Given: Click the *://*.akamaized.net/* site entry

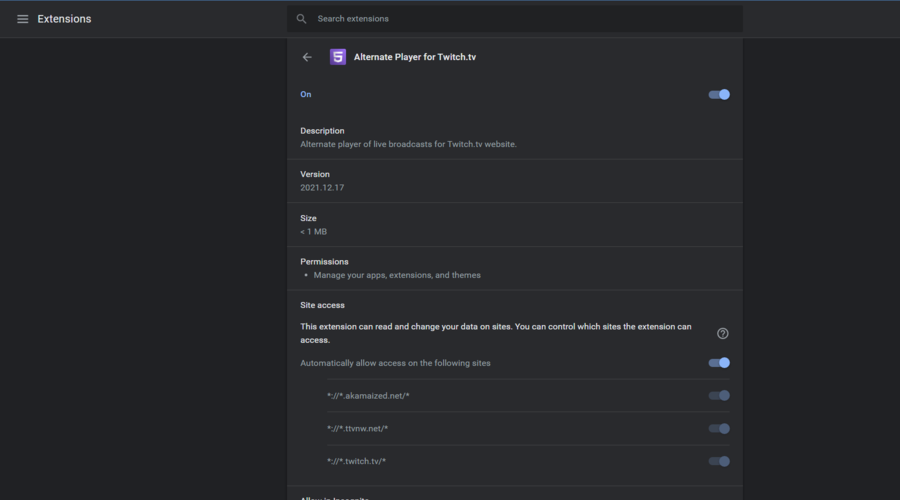Looking at the screenshot, I should pyautogui.click(x=368, y=396).
